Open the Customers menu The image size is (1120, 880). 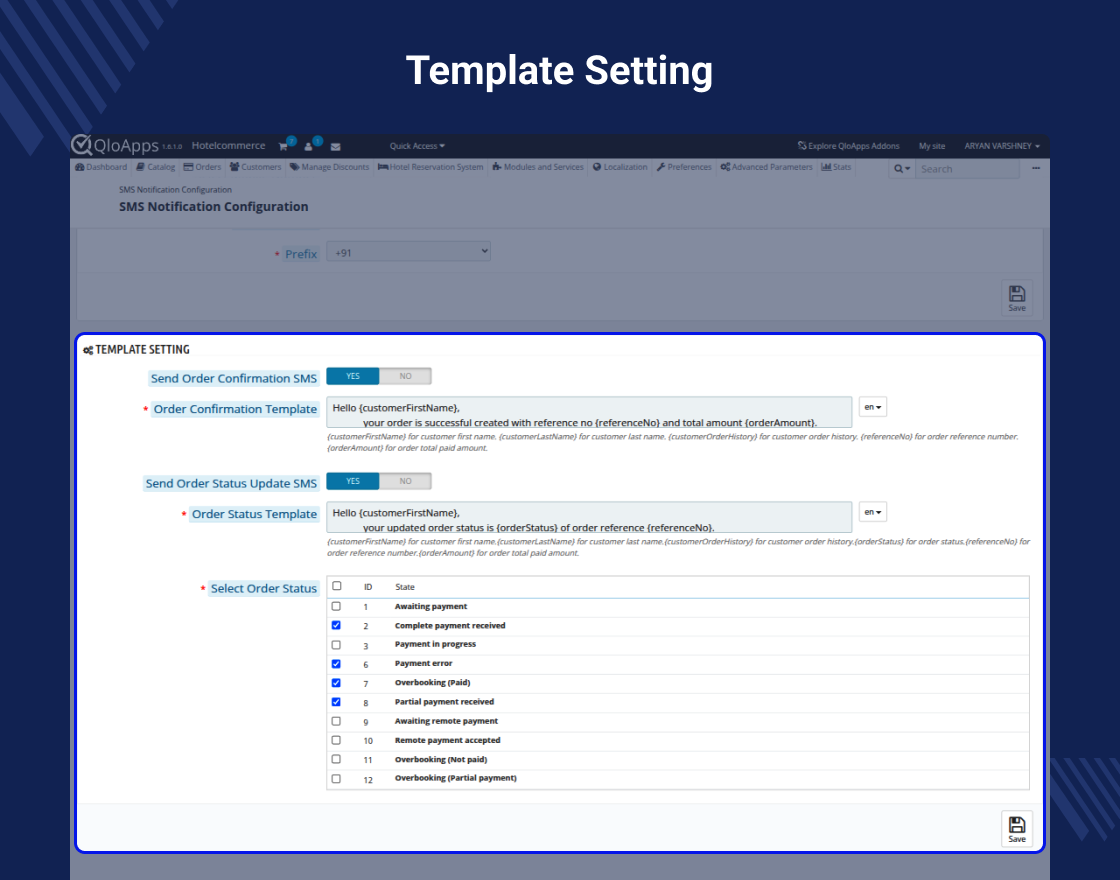pos(256,167)
